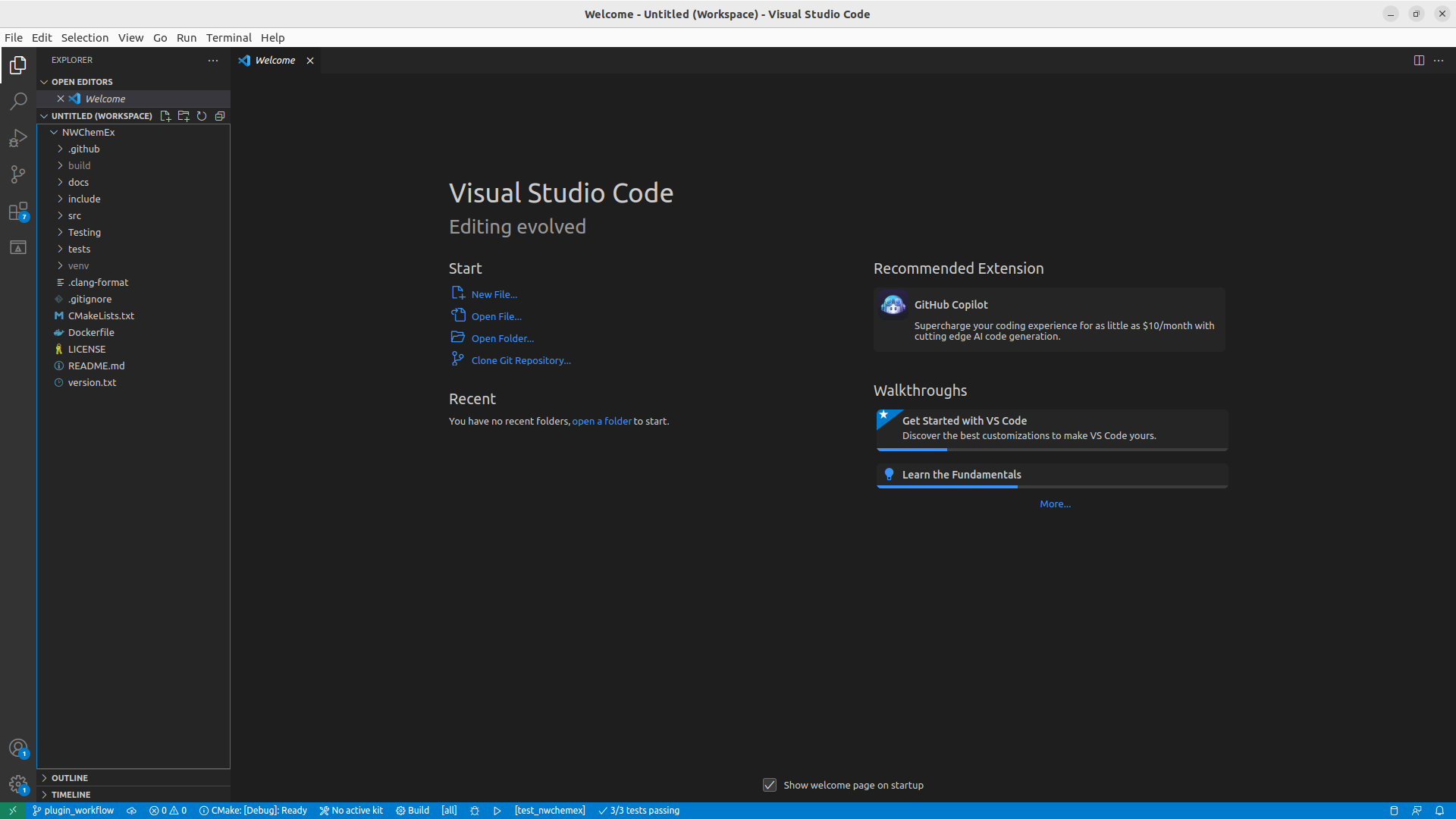Click the feedback icon in status bar

1417,811
